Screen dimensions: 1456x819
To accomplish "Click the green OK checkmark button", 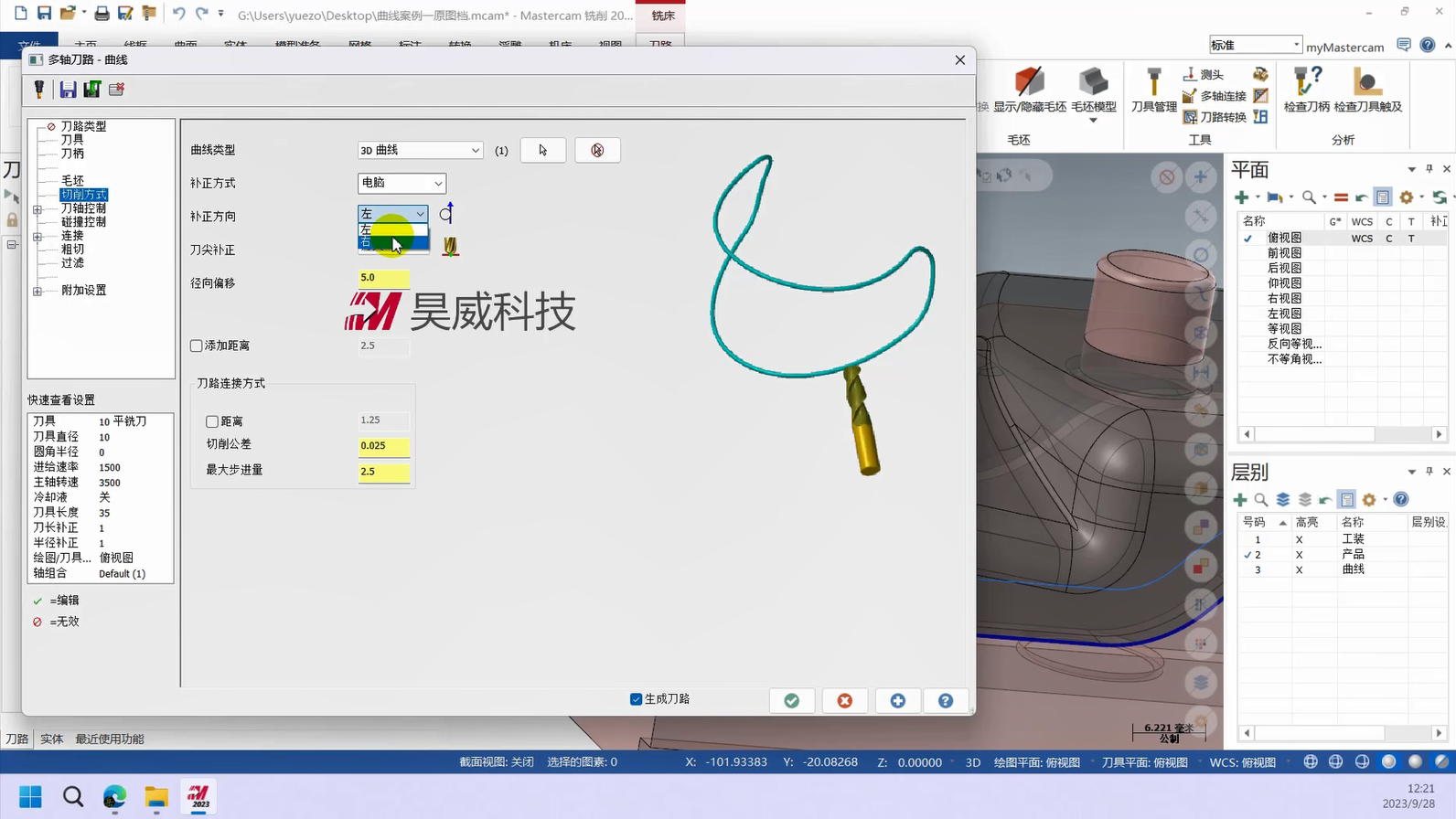I will click(x=792, y=700).
